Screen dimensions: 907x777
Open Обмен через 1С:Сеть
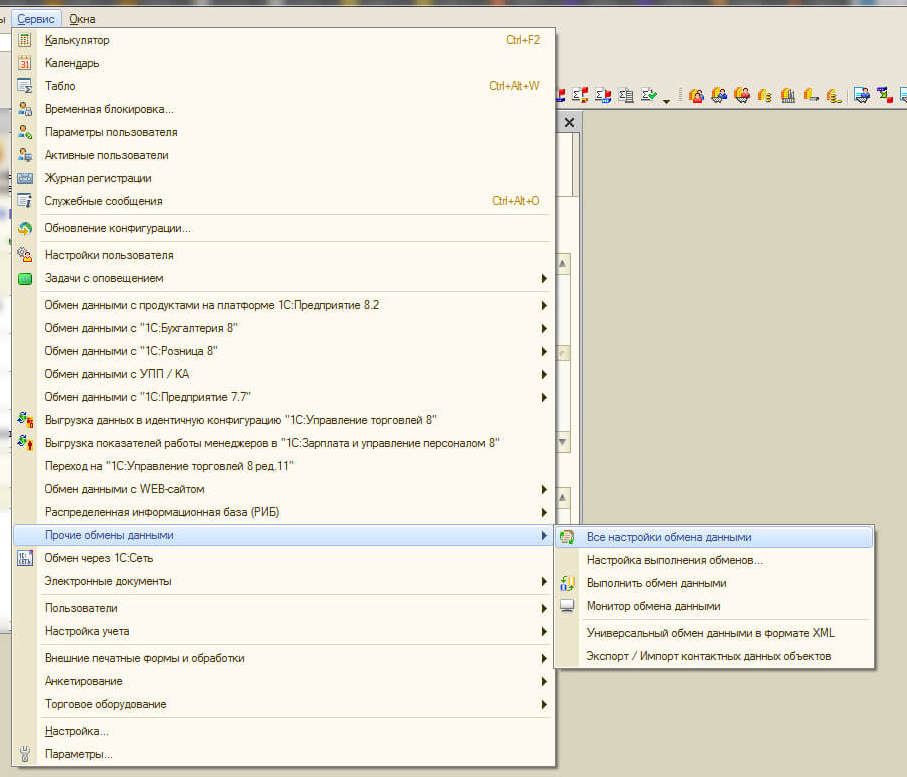[x=98, y=558]
